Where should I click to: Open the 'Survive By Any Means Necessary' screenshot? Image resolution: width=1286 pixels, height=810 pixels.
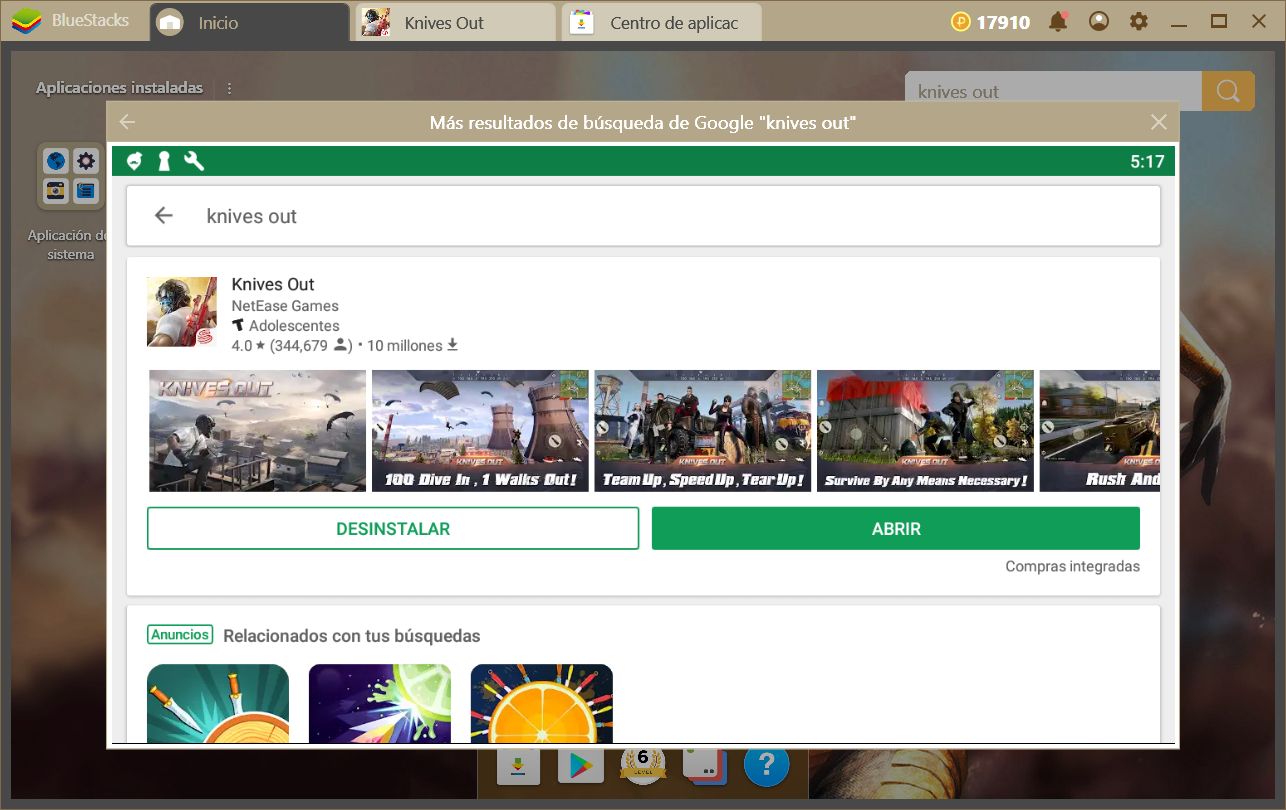tap(926, 431)
